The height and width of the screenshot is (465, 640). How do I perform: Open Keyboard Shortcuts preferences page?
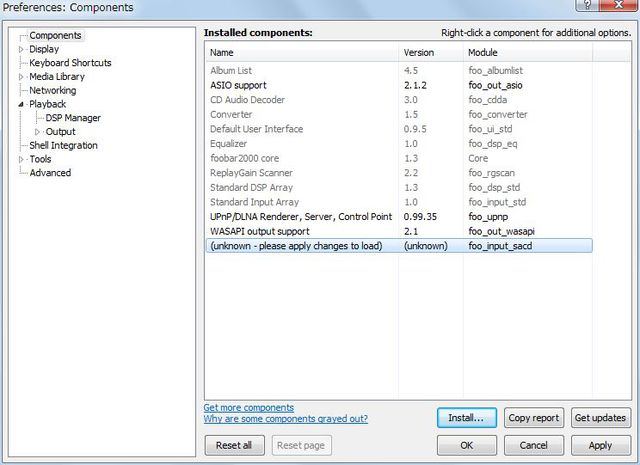(70, 63)
